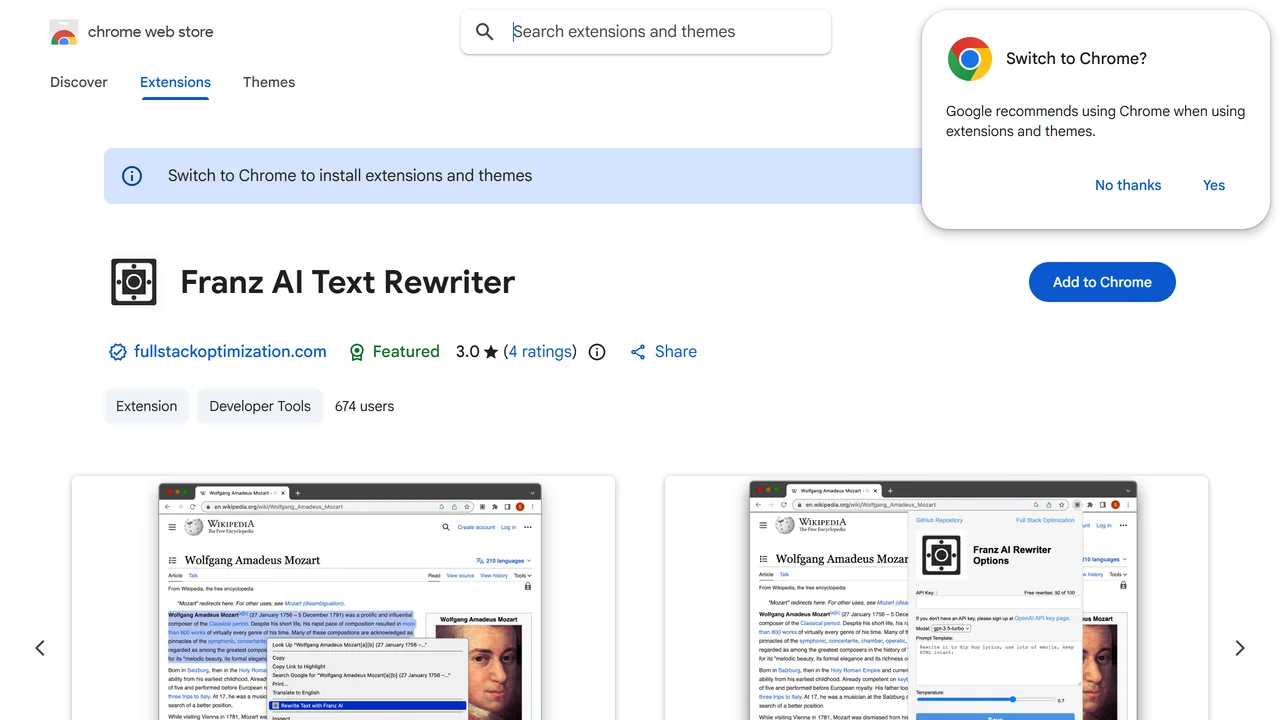This screenshot has height=720, width=1280.
Task: Open the 4 ratings link
Action: (540, 352)
